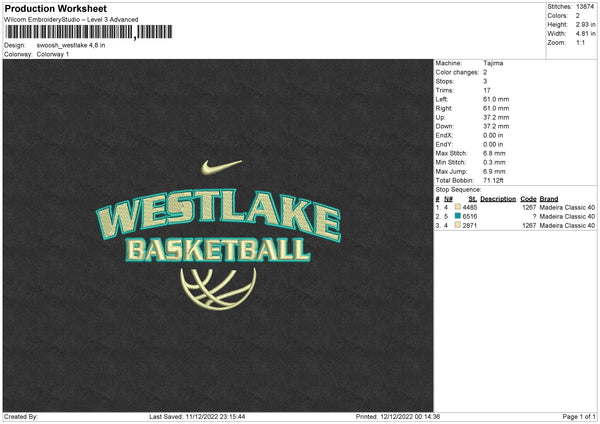Click the Color changes label
The width and height of the screenshot is (600, 424).
tap(457, 72)
